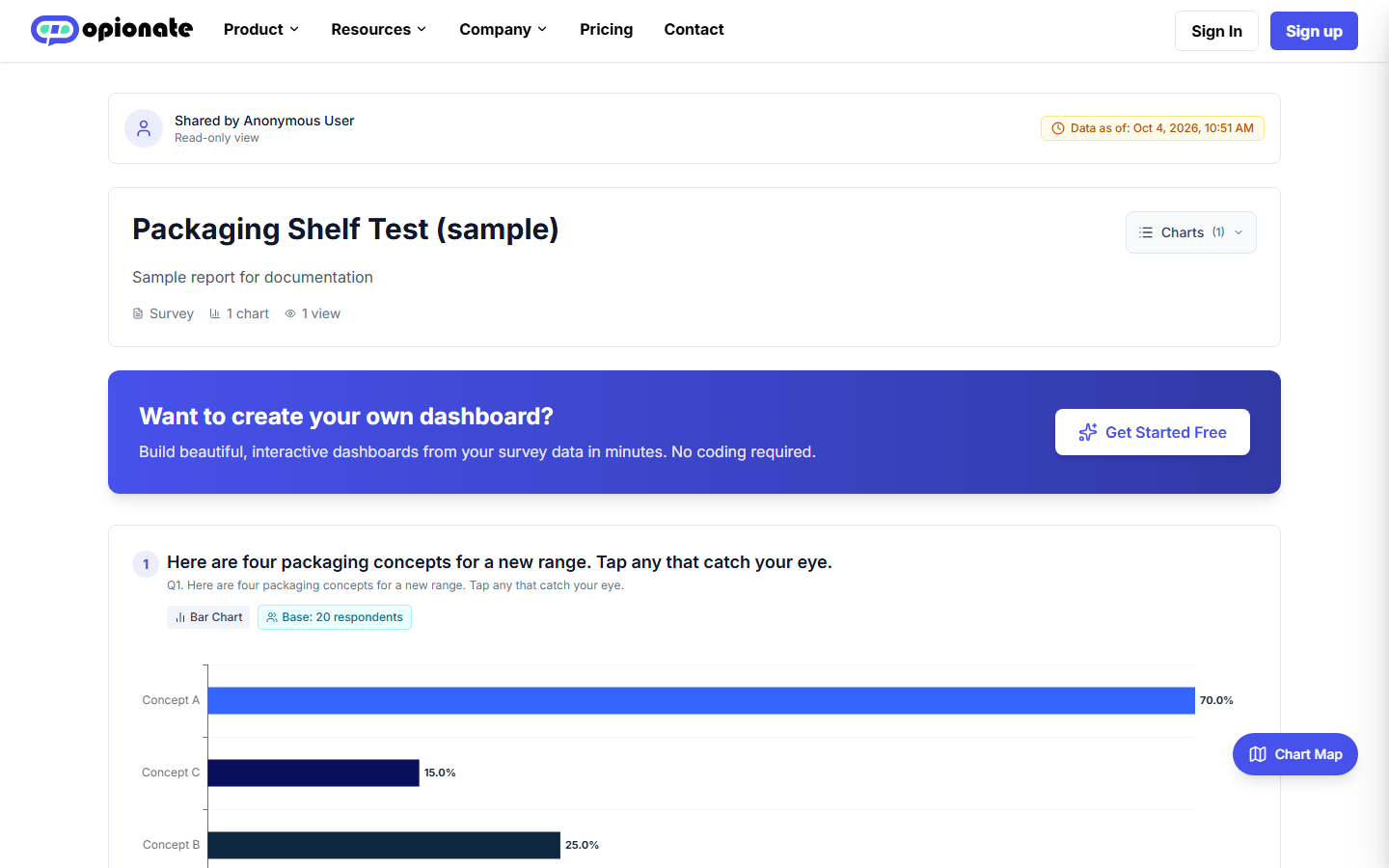Viewport: 1389px width, 868px height.
Task: Click the 70.0% value label
Action: coord(1216,700)
